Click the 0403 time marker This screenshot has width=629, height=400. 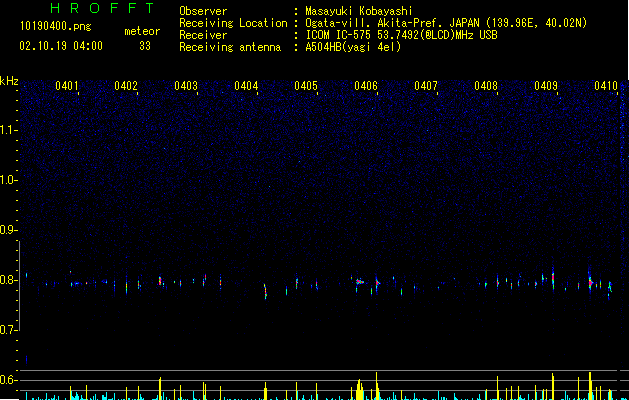[186, 86]
